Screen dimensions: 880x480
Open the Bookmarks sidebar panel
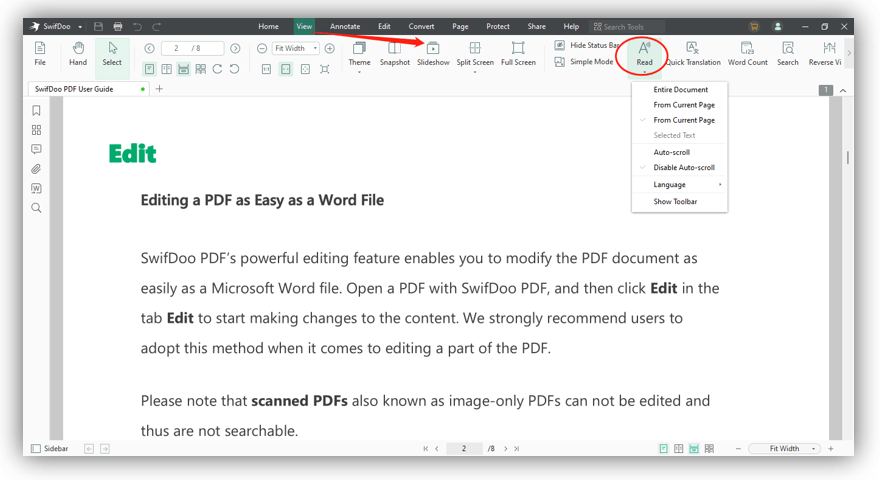pyautogui.click(x=36, y=111)
